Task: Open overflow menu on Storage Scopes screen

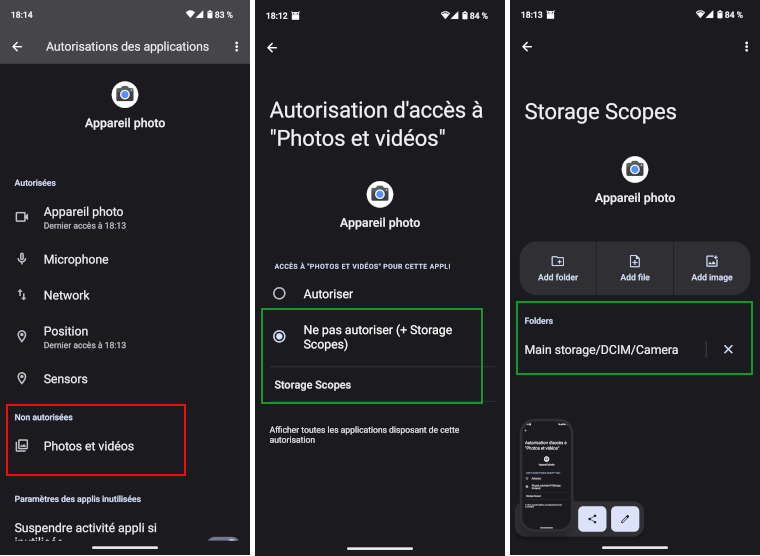Action: coord(746,47)
